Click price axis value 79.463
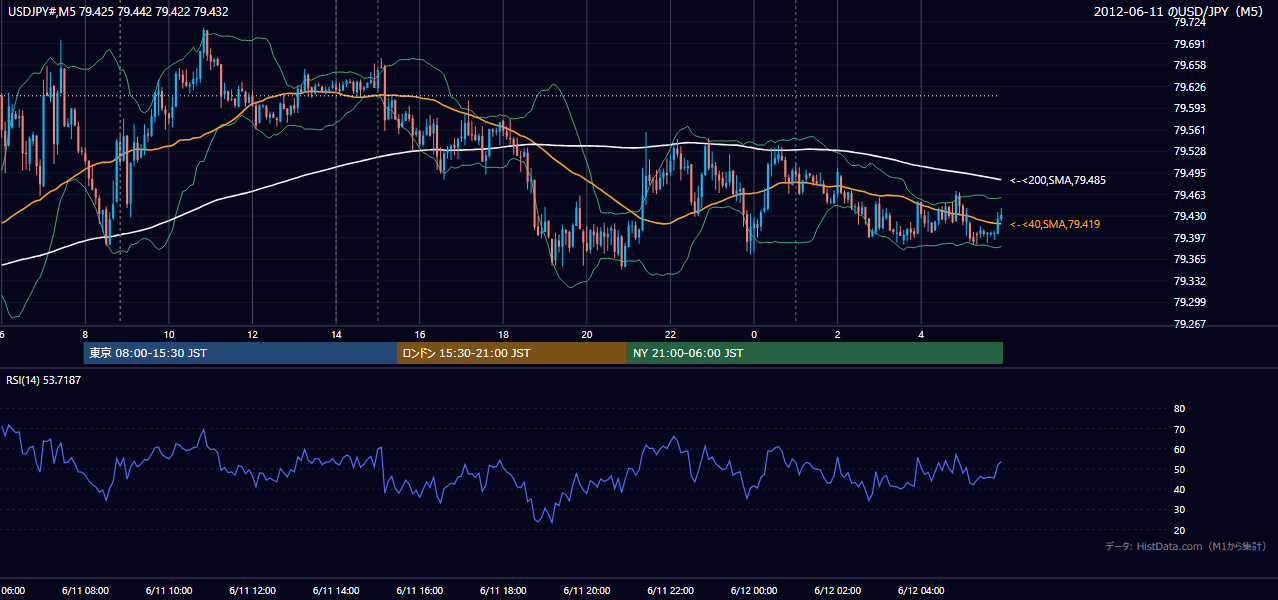This screenshot has height=600, width=1278. tap(1188, 195)
